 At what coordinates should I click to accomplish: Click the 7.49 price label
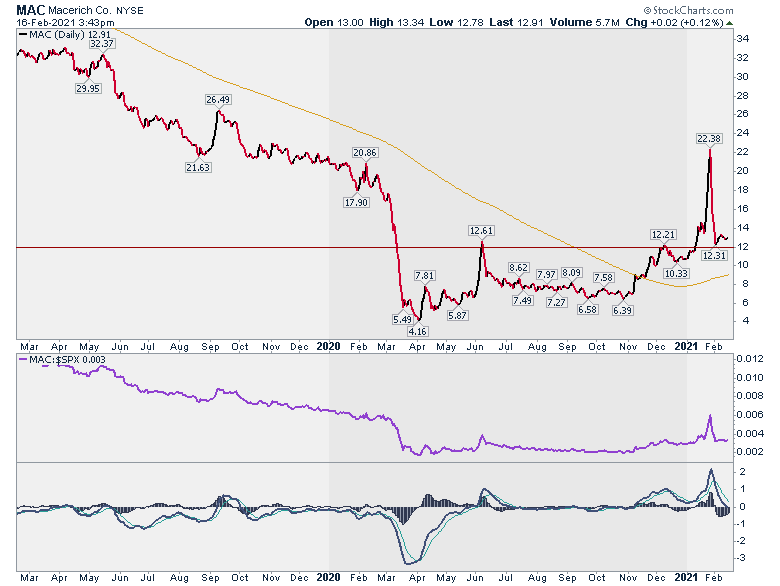[x=523, y=300]
